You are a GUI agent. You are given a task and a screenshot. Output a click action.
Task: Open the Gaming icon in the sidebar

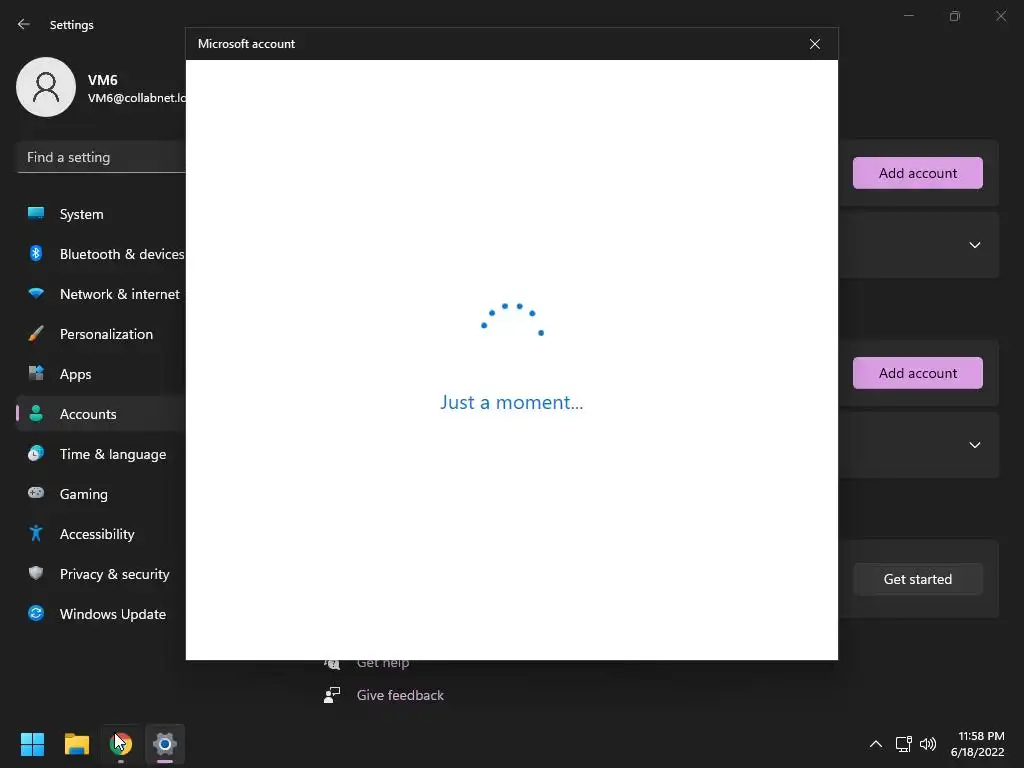click(36, 493)
